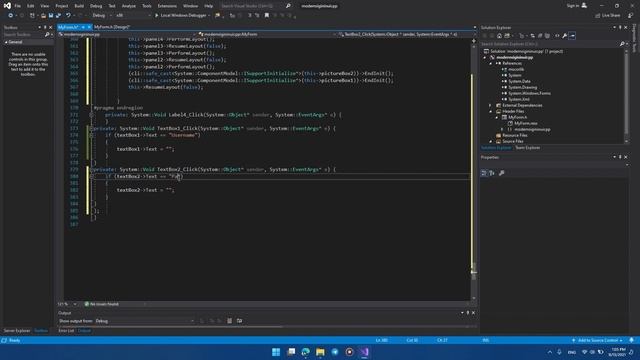Toggle word wrap icon in Output panel

click(x=240, y=321)
